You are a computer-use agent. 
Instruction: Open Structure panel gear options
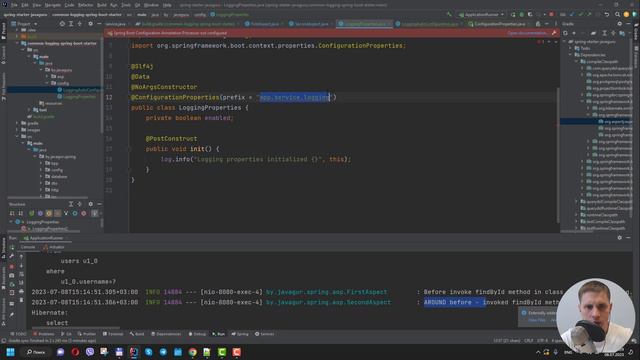point(91,204)
